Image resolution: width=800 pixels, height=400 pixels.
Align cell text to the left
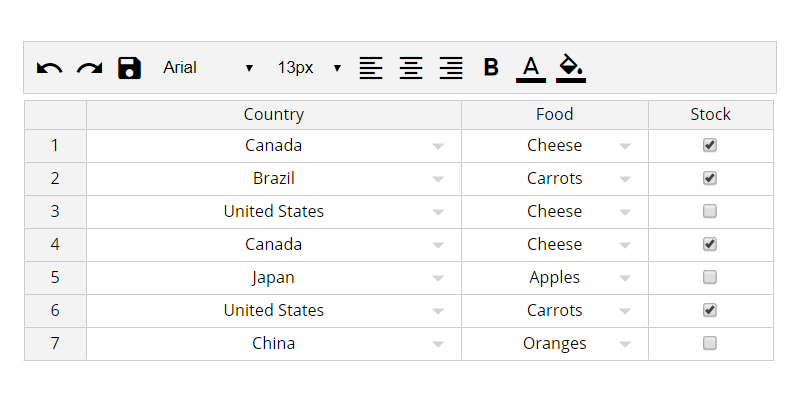pyautogui.click(x=371, y=68)
